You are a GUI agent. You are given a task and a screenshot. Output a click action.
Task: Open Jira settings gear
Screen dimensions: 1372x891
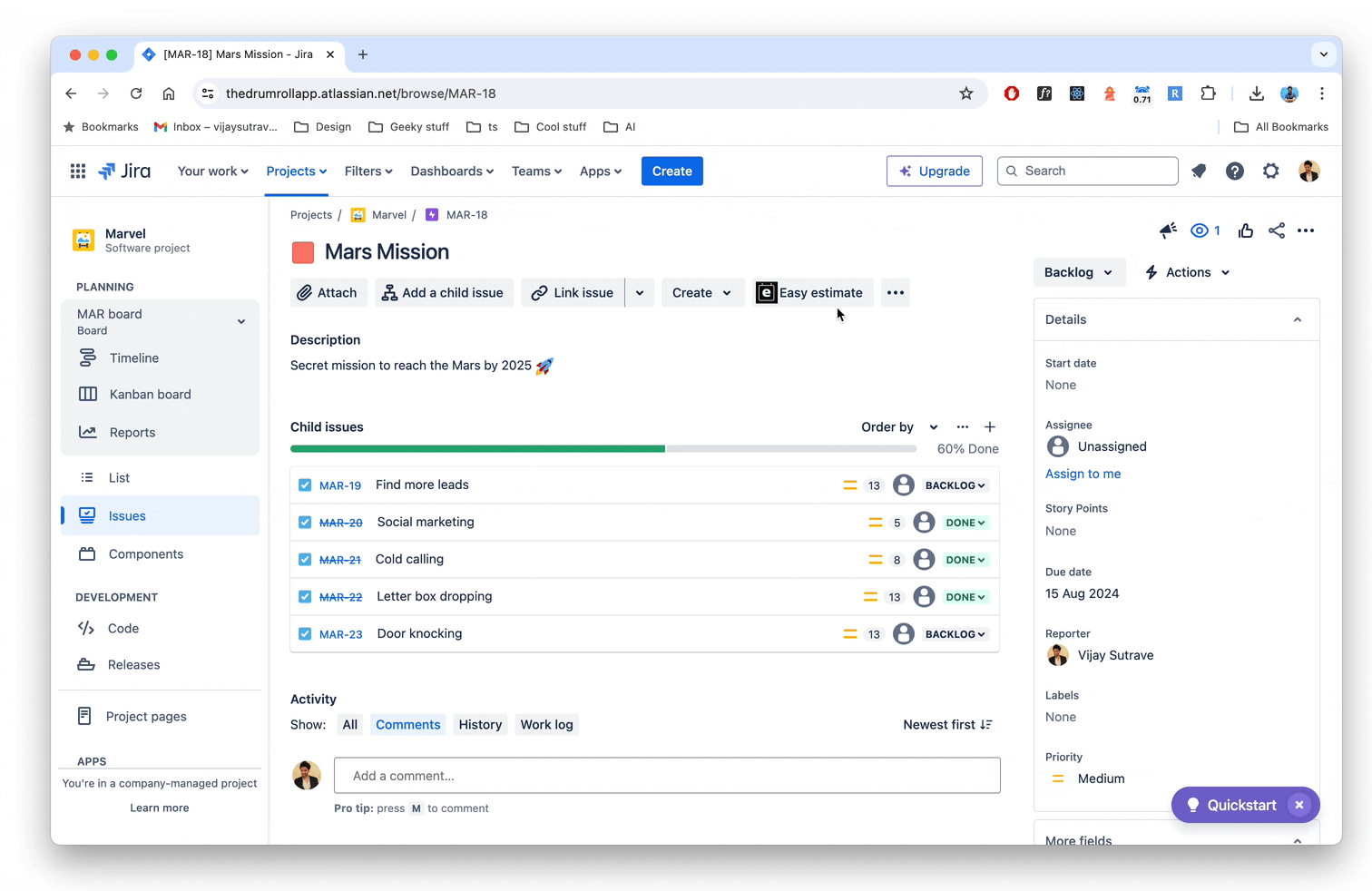(1271, 171)
